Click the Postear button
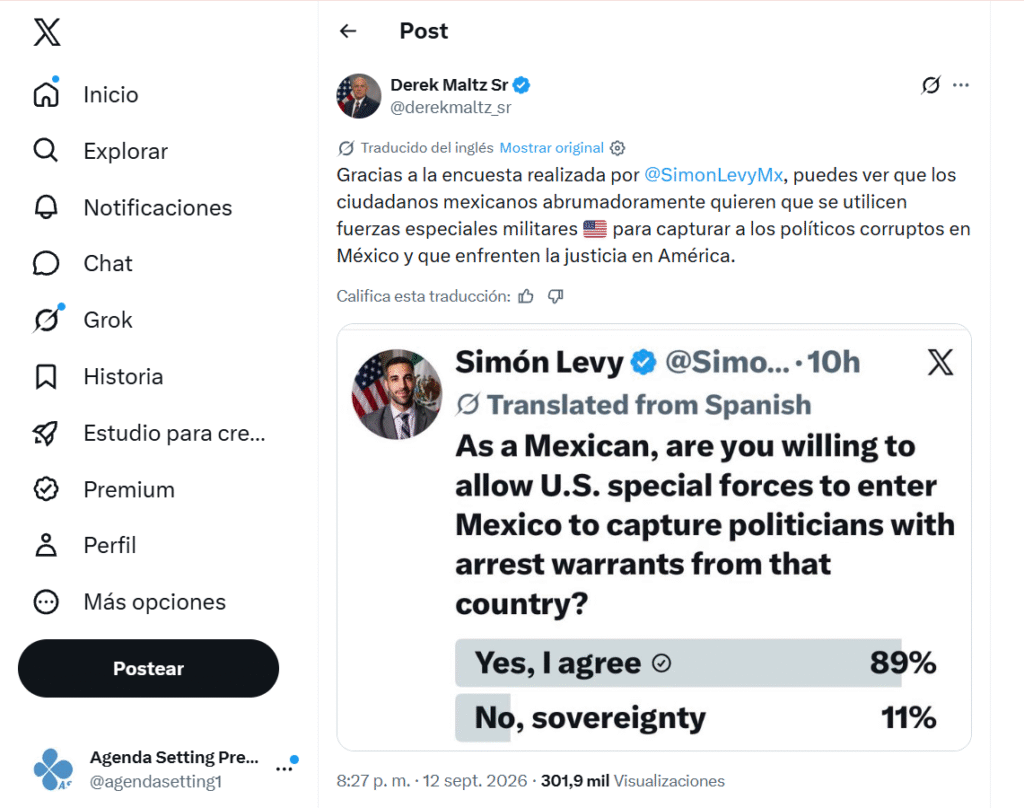The width and height of the screenshot is (1024, 808). 148,668
